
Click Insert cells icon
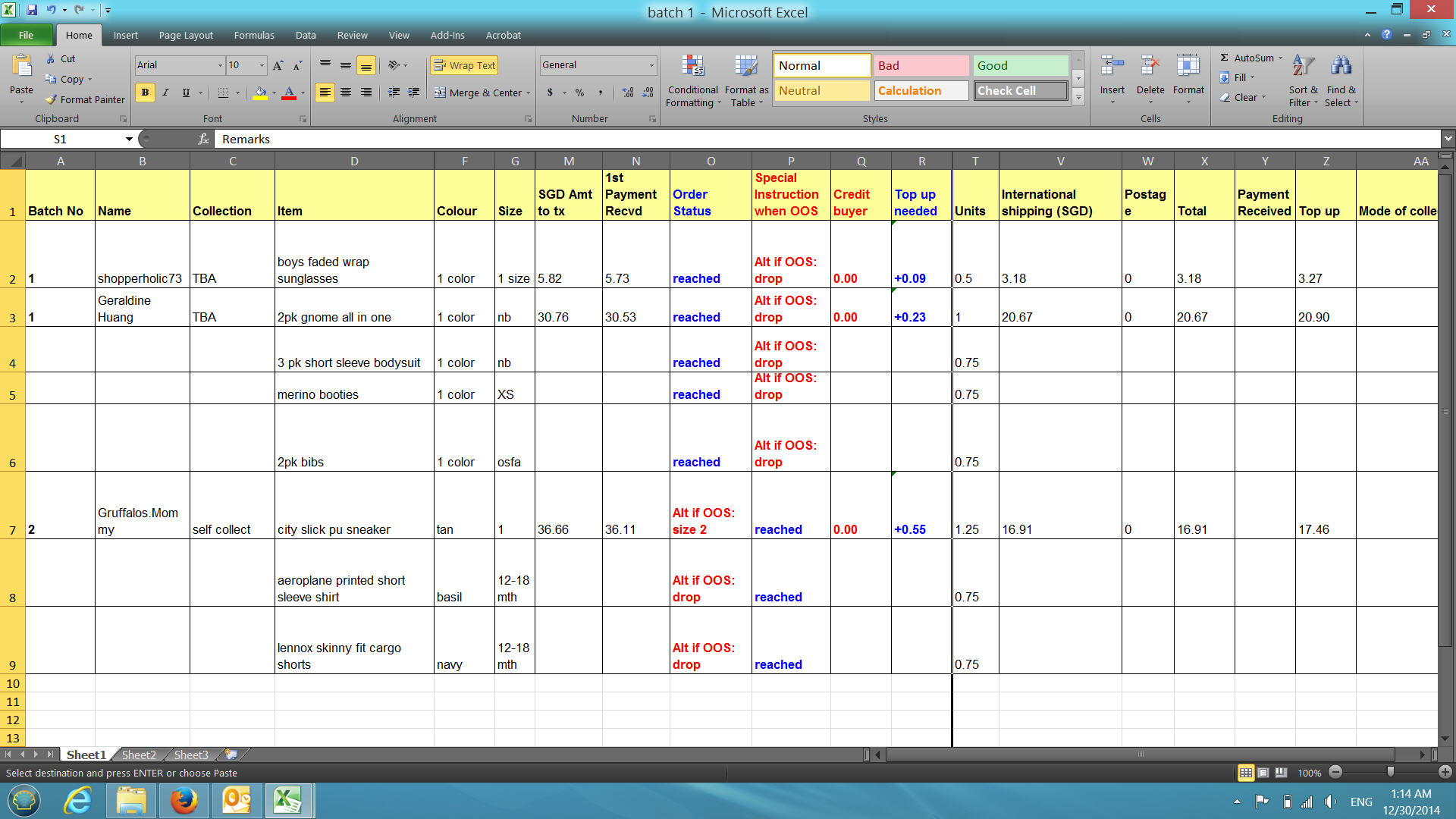(1112, 66)
